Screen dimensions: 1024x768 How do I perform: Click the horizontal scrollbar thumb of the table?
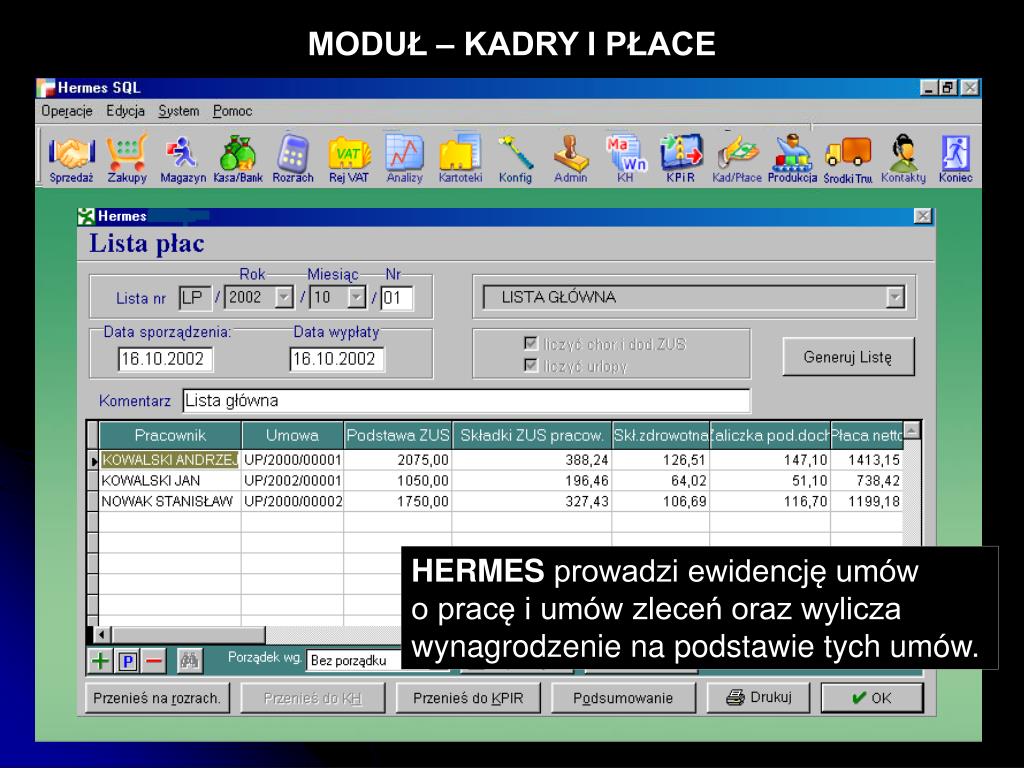188,635
